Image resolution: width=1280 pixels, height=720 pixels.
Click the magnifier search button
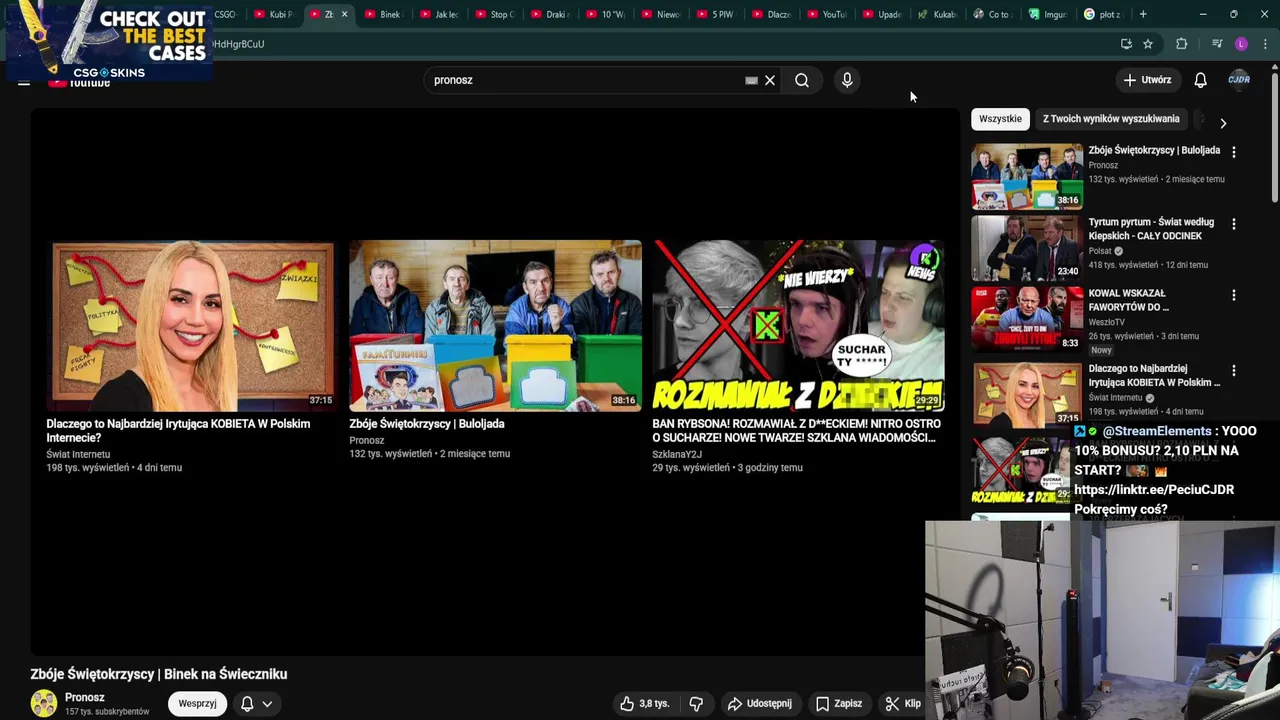802,80
